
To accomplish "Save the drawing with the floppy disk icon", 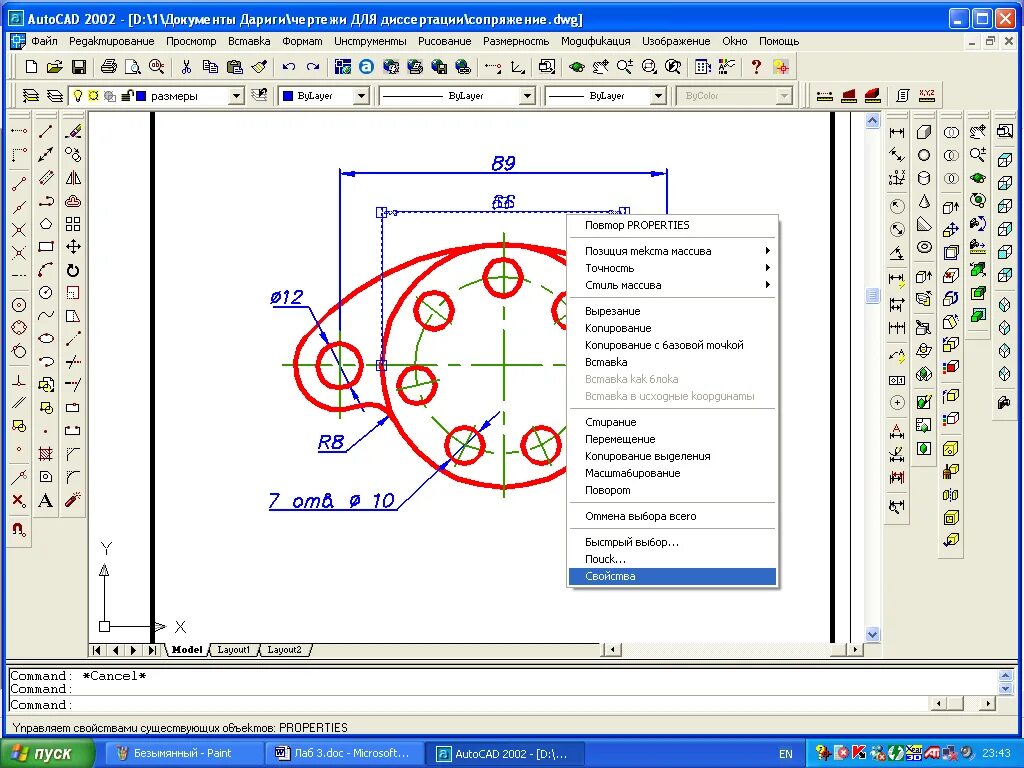I will 78,67.
